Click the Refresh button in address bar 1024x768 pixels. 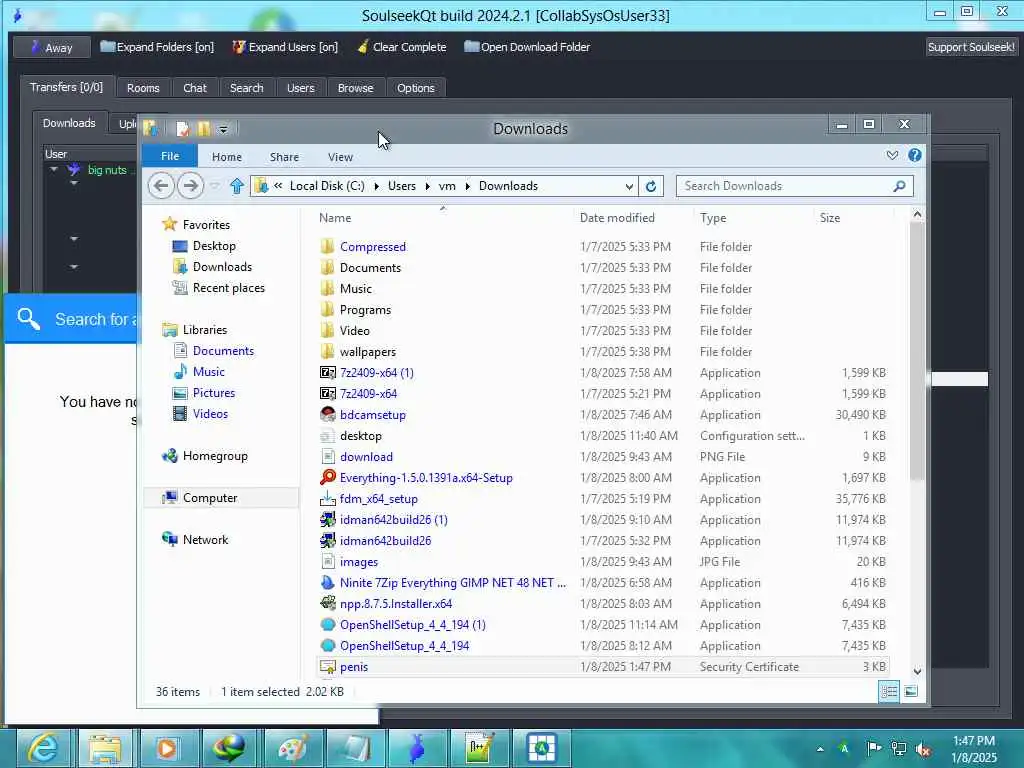click(650, 186)
